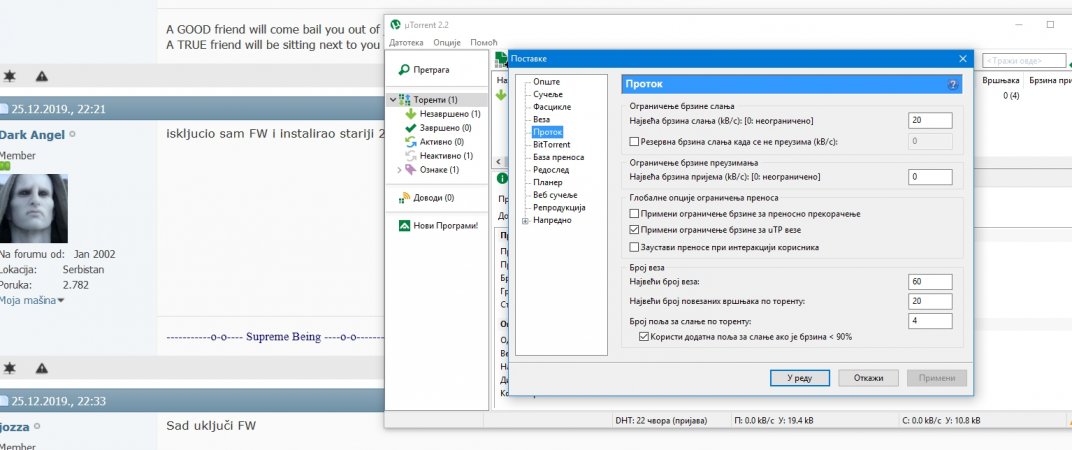This screenshot has width=1072, height=450.
Task: Select Веза settings category
Action: [541, 120]
